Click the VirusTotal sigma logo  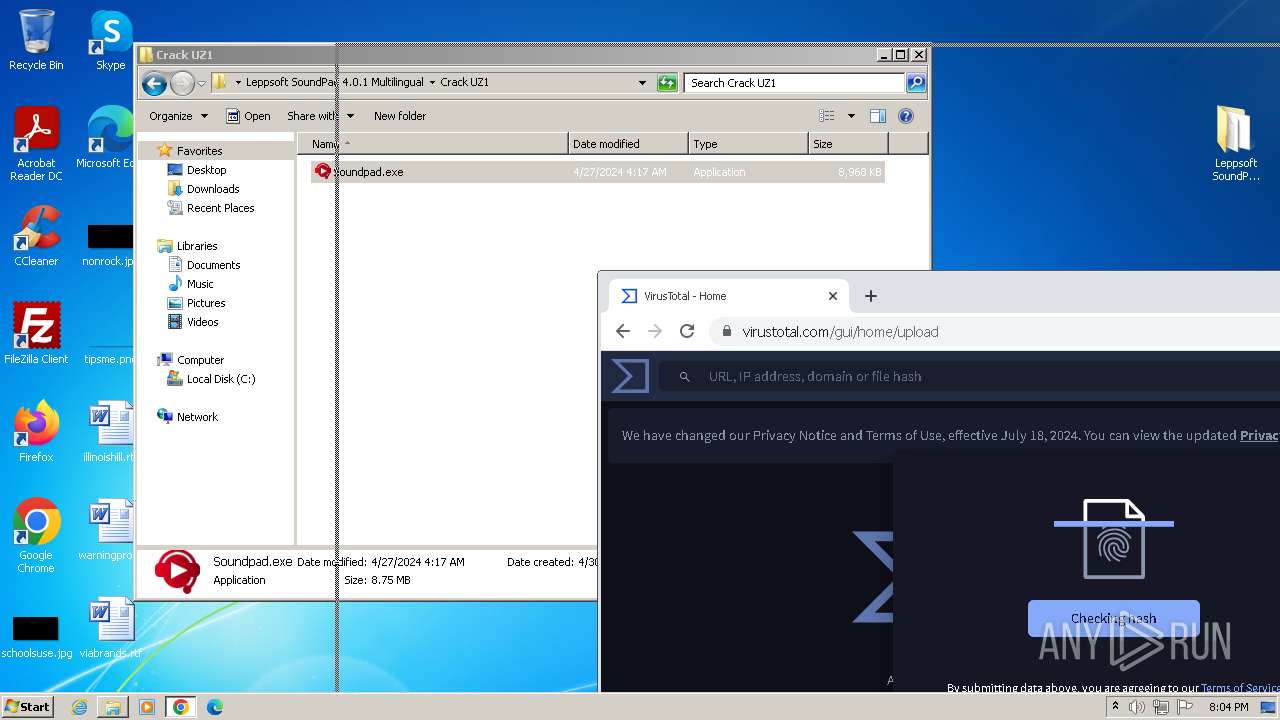[x=630, y=376]
